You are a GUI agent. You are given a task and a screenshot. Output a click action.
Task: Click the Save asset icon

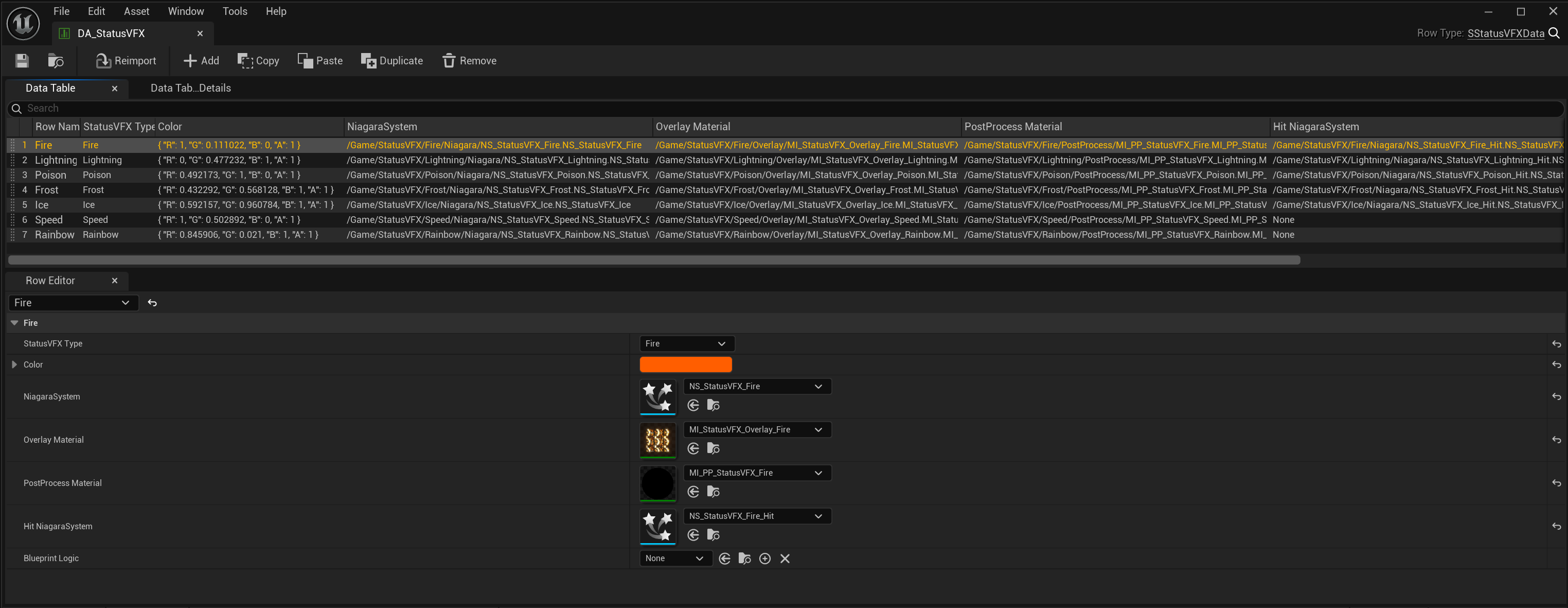tap(22, 60)
